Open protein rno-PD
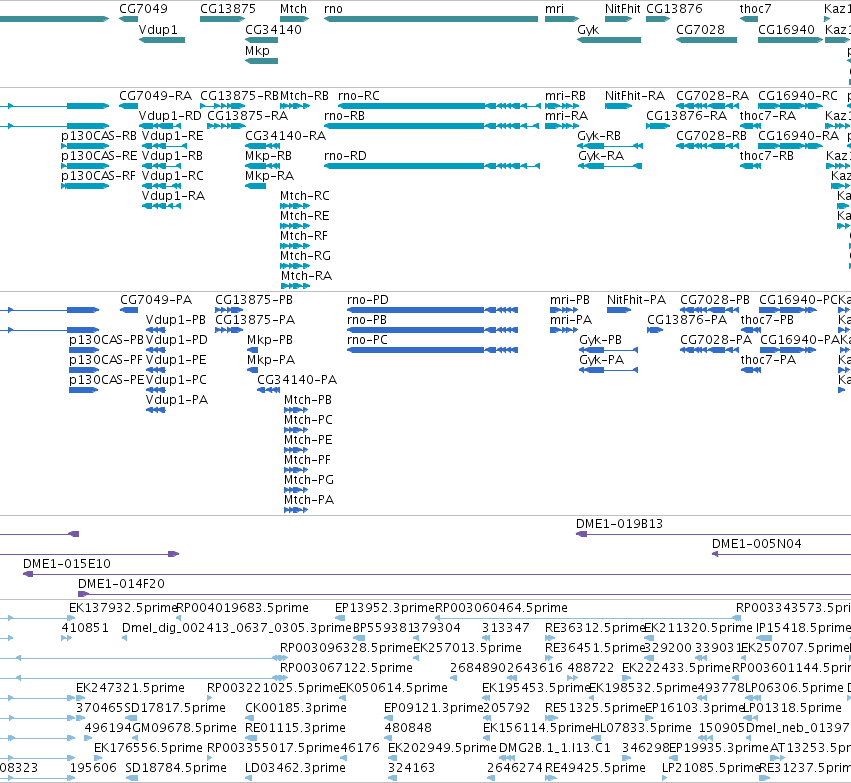Viewport: 851px width, 783px height. (x=367, y=300)
